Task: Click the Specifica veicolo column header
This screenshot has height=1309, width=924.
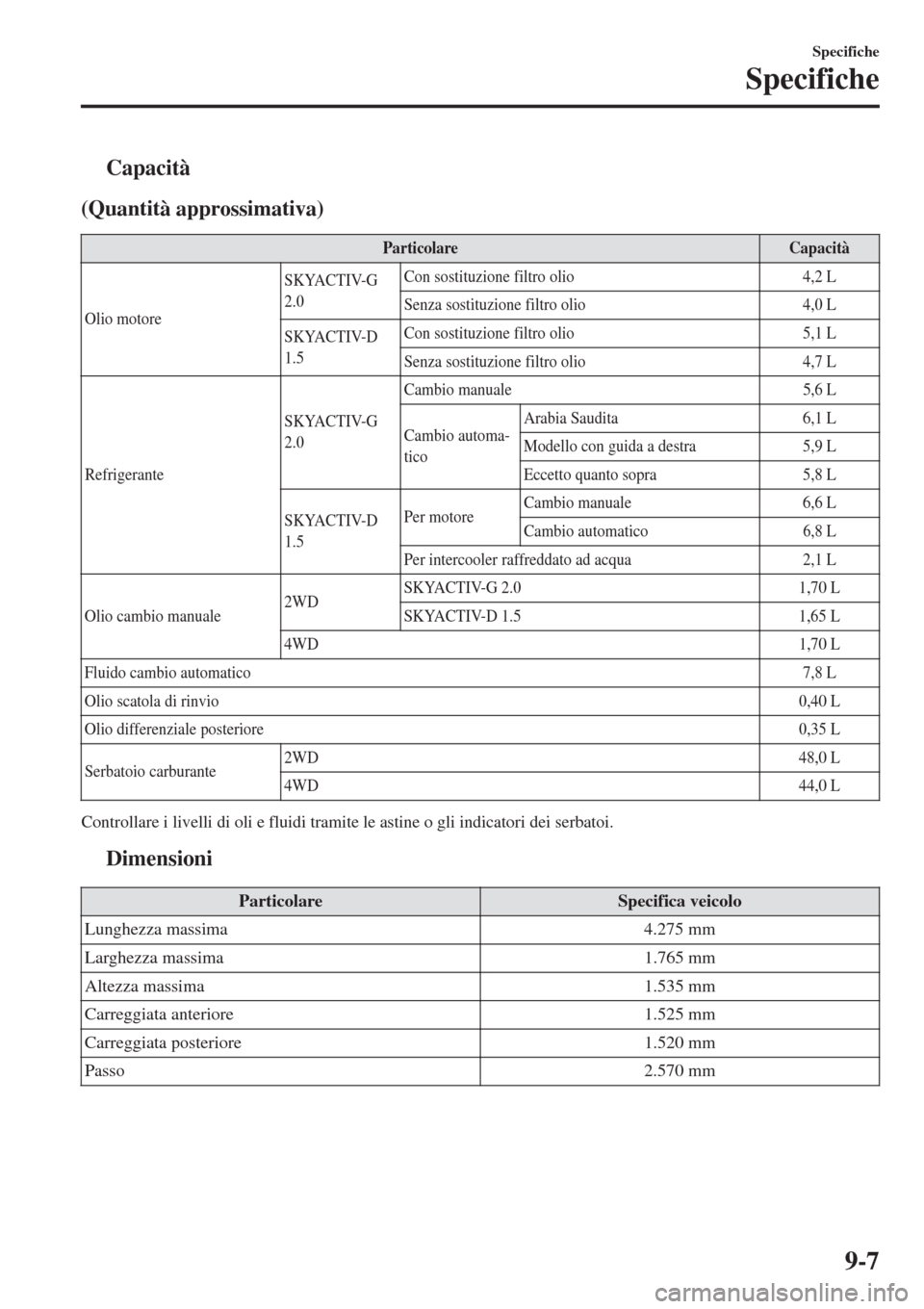Action: 680,902
